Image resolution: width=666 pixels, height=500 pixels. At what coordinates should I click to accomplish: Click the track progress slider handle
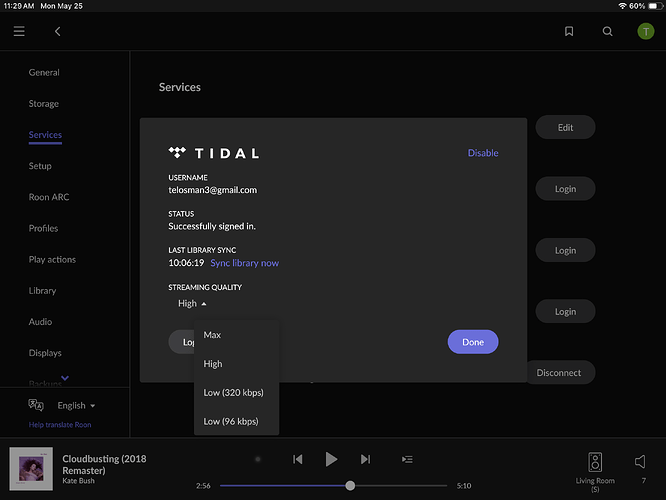pos(350,486)
